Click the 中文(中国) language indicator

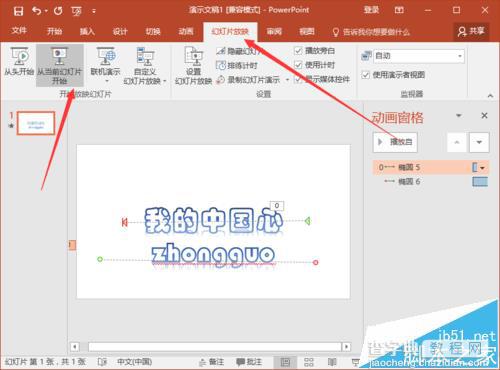click(x=134, y=362)
